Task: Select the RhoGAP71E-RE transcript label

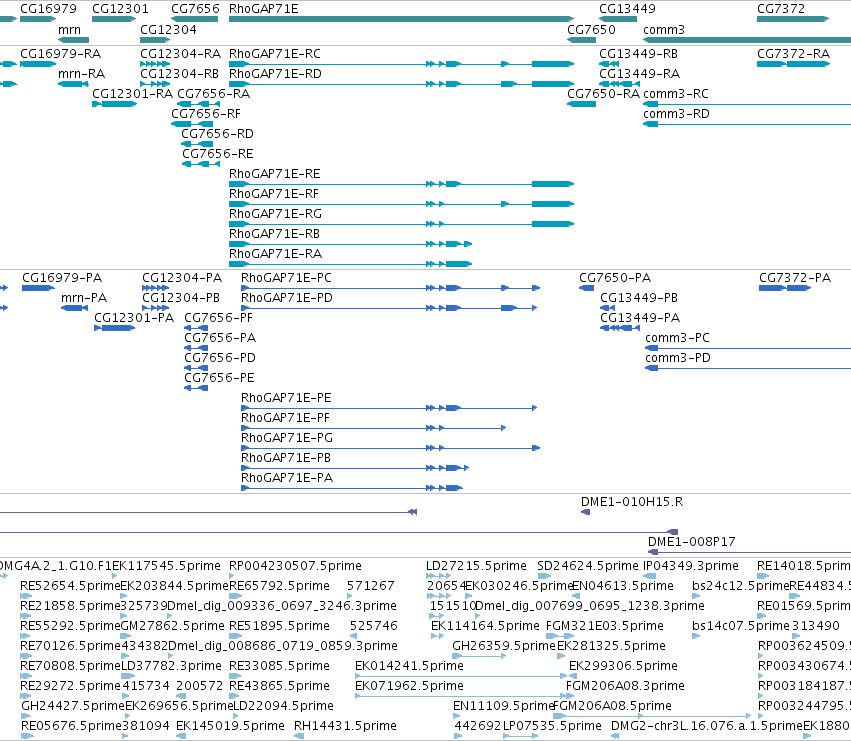Action: [x=275, y=174]
